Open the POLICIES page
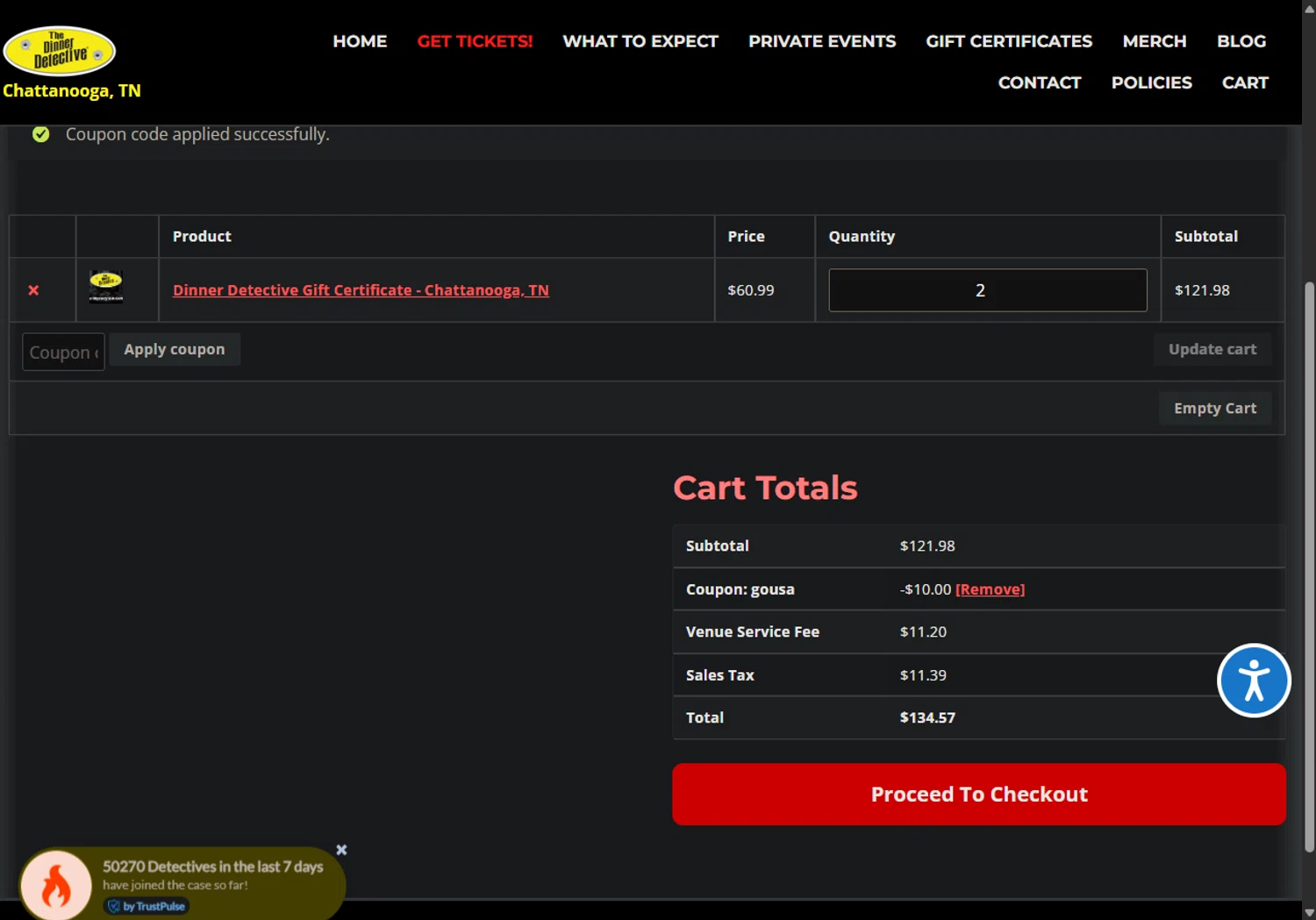 (1152, 82)
